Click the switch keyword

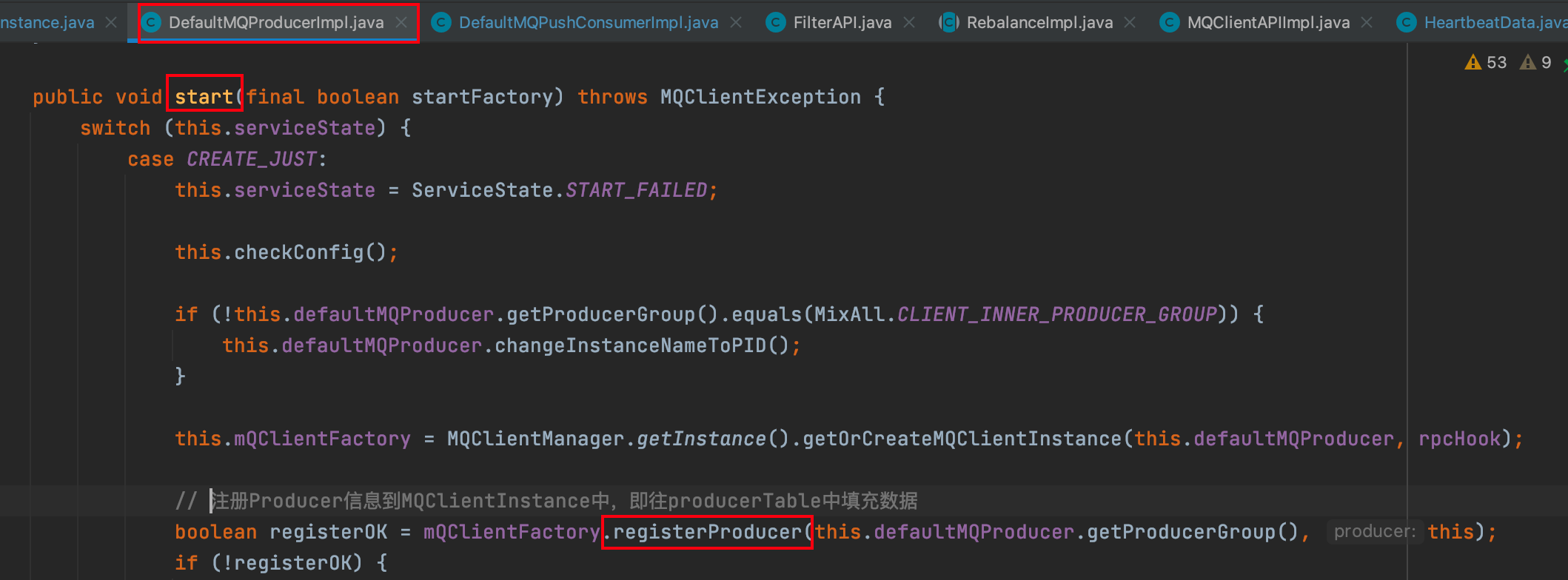[x=115, y=128]
